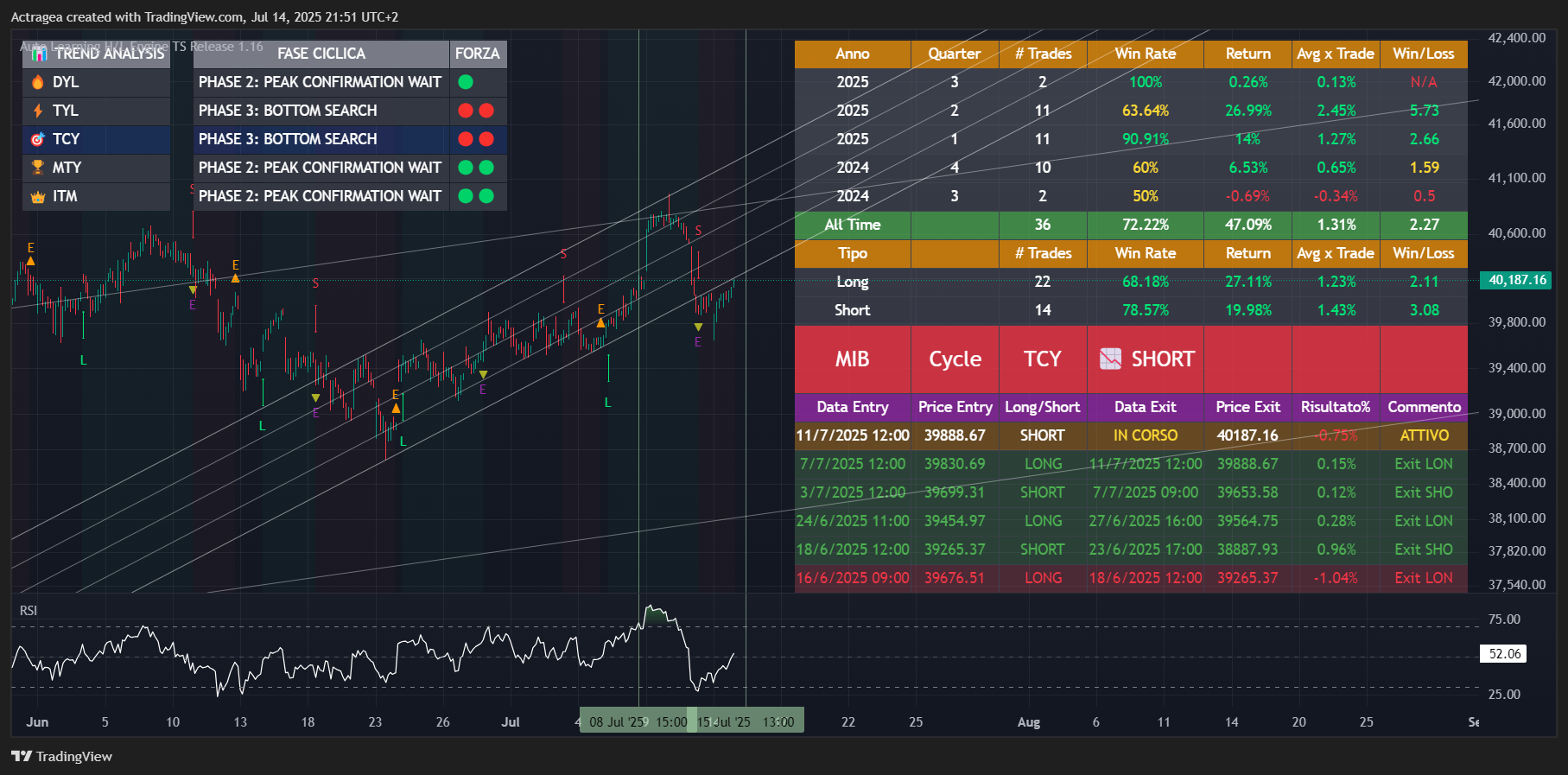Click the Aug label on time axis
The height and width of the screenshot is (775, 1568).
[1029, 722]
